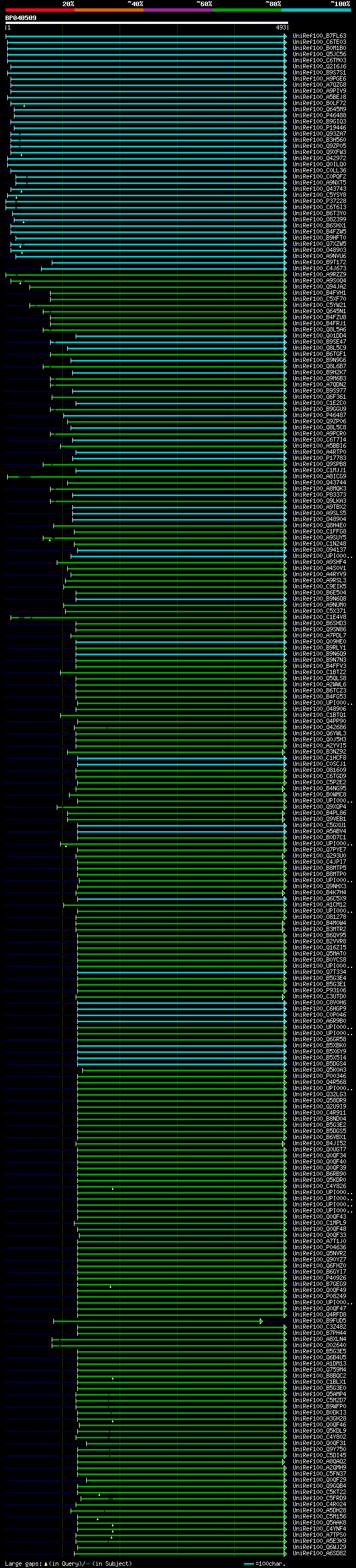Select the label UniRef100_P46487
This screenshot has height=1568, width=356.
pos(319,415)
